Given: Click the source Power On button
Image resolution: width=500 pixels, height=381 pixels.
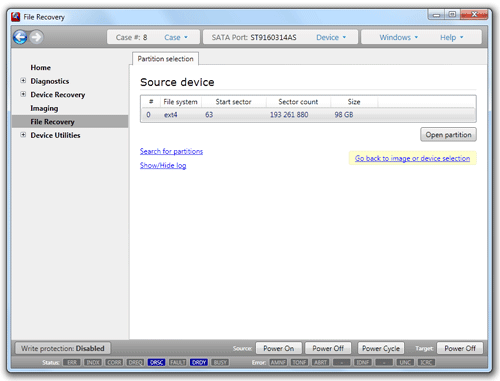Looking at the screenshot, I should (279, 348).
